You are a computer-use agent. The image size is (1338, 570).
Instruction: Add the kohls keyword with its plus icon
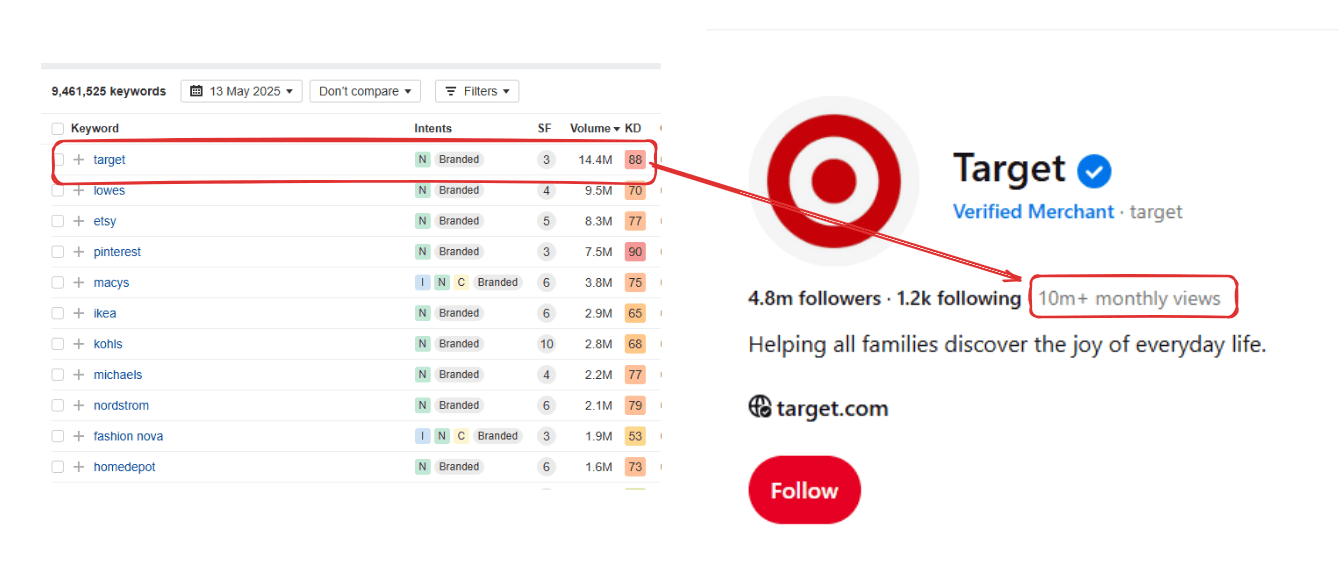[x=79, y=344]
